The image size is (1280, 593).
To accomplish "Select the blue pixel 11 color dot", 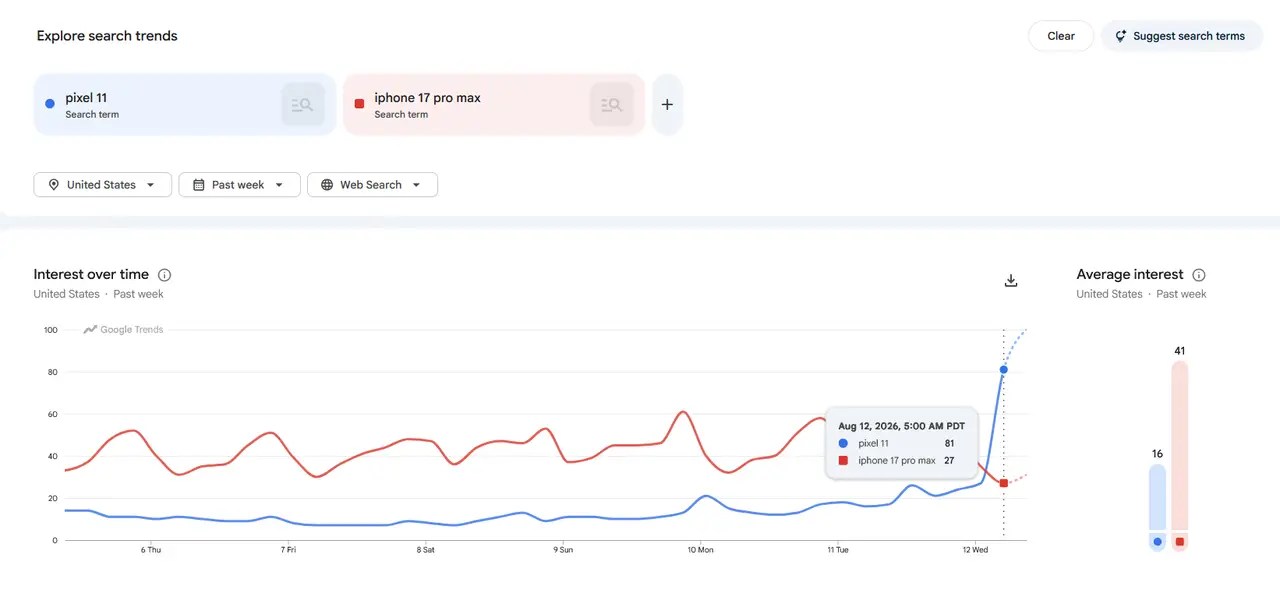I will (50, 104).
